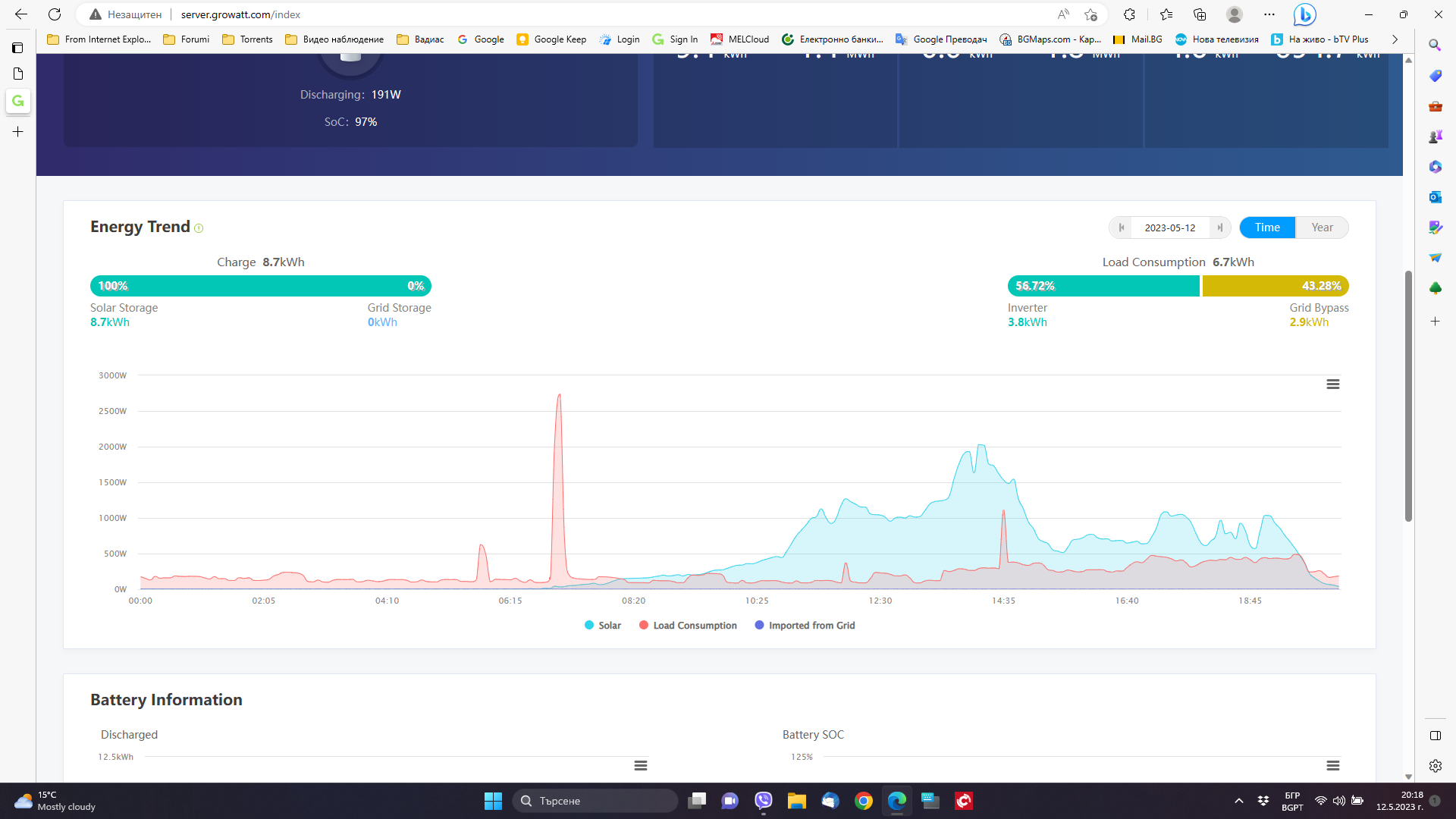Open Viber from the Windows taskbar

coord(763,801)
